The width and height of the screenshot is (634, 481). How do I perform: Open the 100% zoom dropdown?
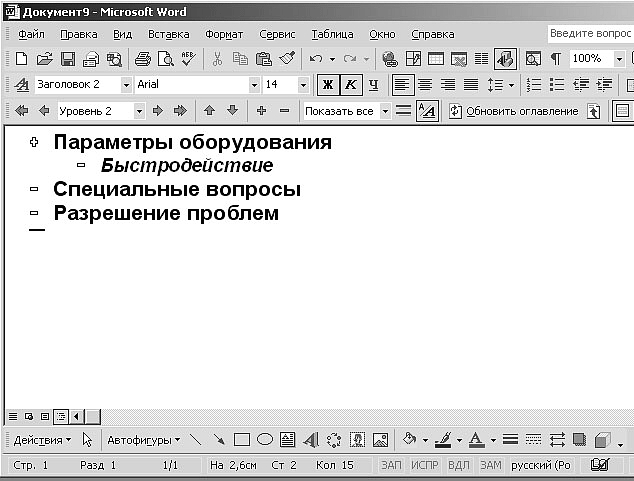pos(619,59)
